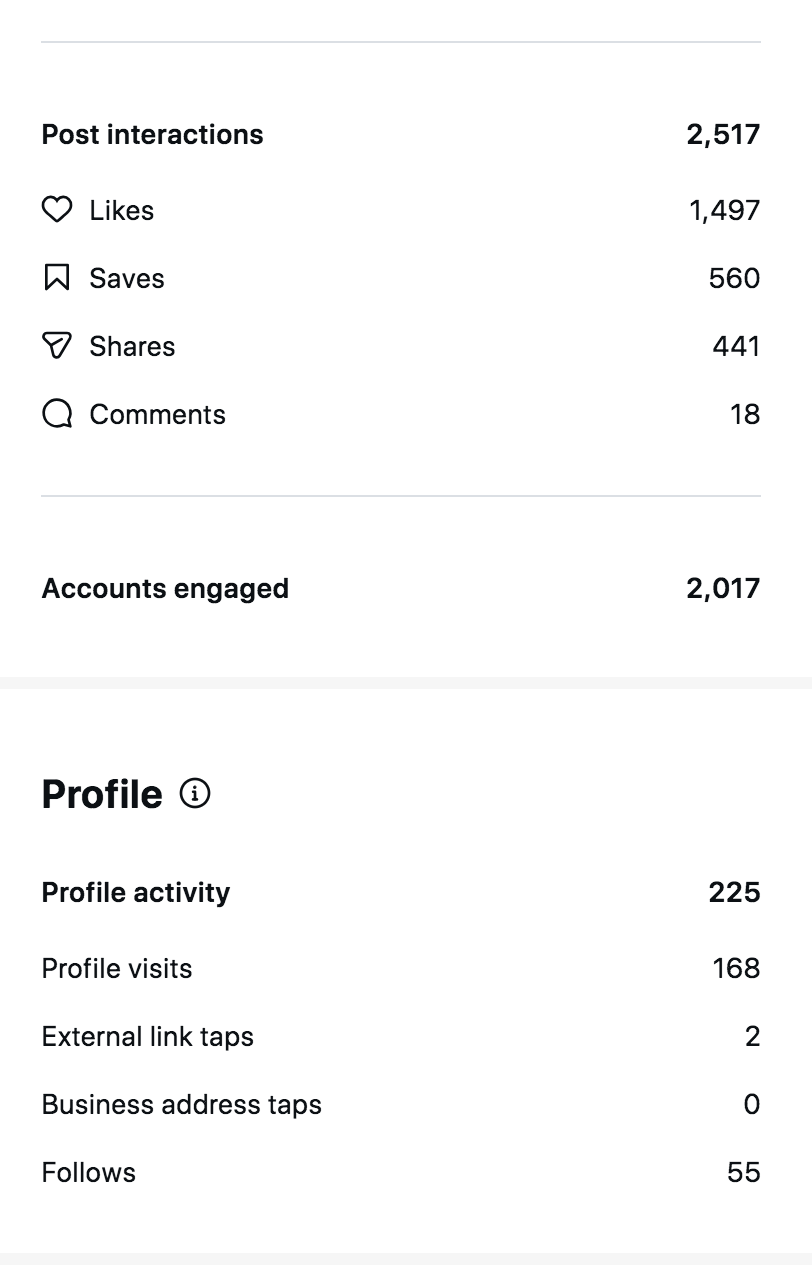Open the Profile info circle icon
The height and width of the screenshot is (1284, 812).
tap(195, 794)
